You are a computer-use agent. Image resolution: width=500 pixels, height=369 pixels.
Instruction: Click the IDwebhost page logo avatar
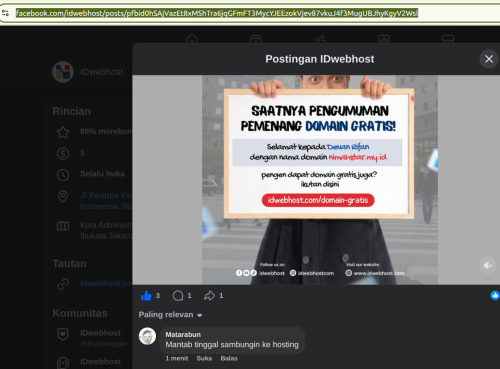(x=63, y=72)
